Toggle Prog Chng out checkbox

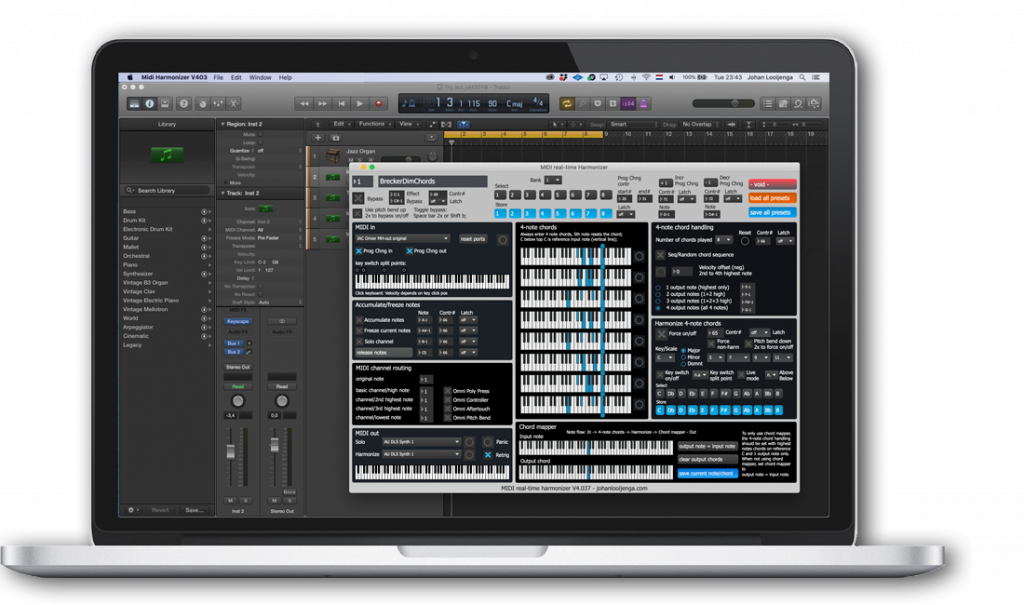[x=409, y=251]
